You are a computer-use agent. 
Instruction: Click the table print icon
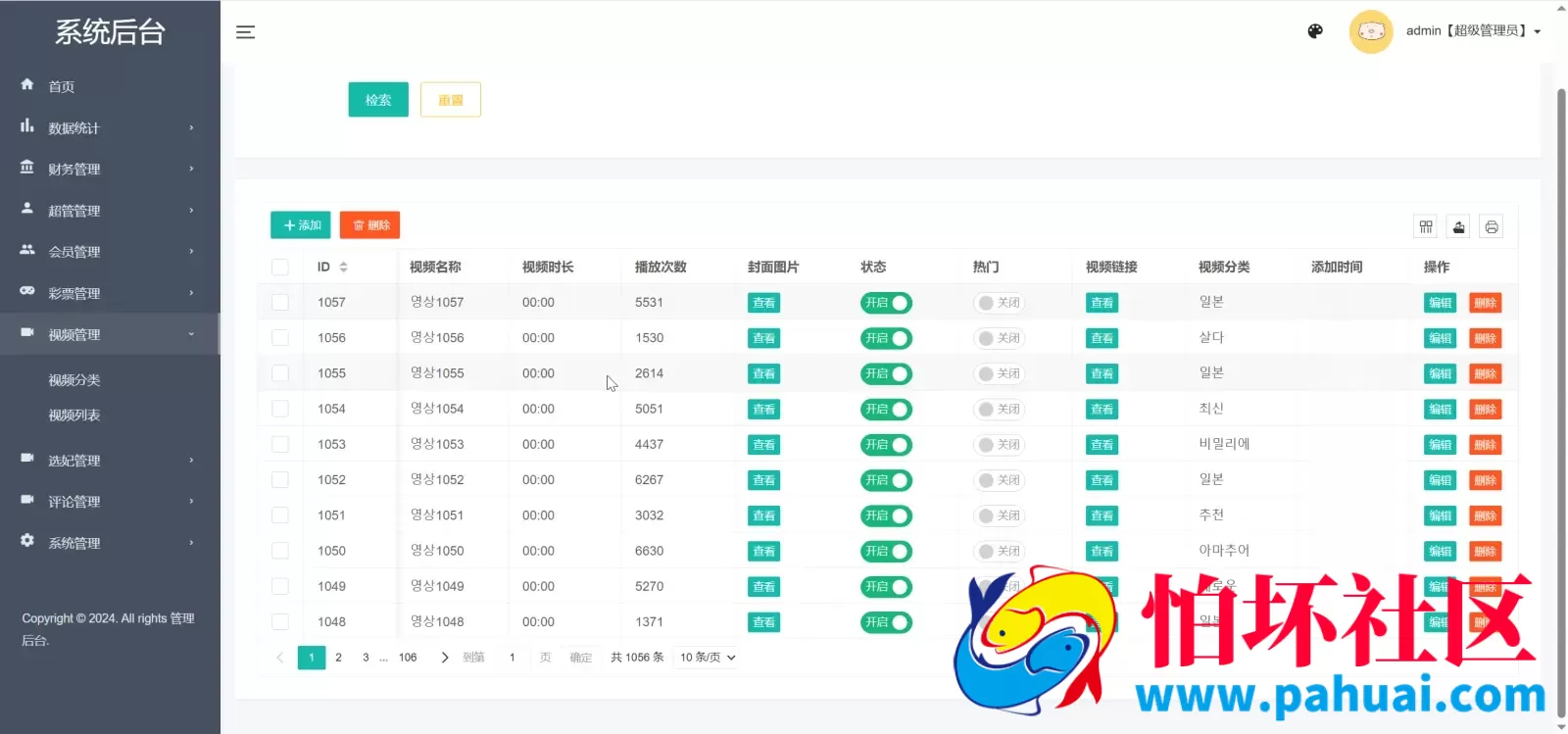click(1491, 226)
